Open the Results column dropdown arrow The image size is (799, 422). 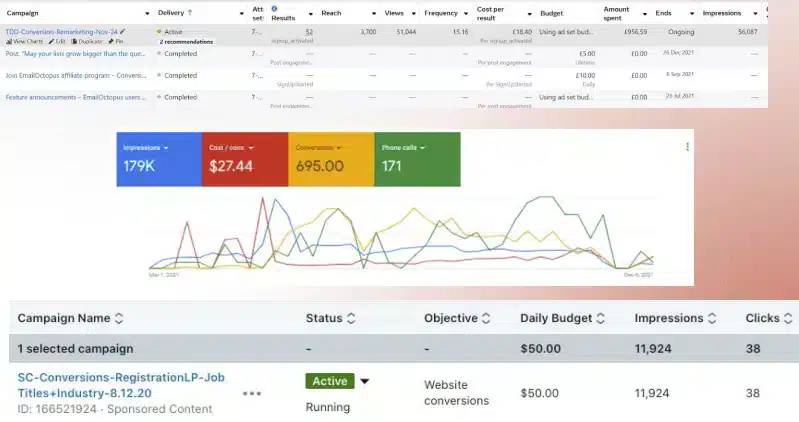310,14
